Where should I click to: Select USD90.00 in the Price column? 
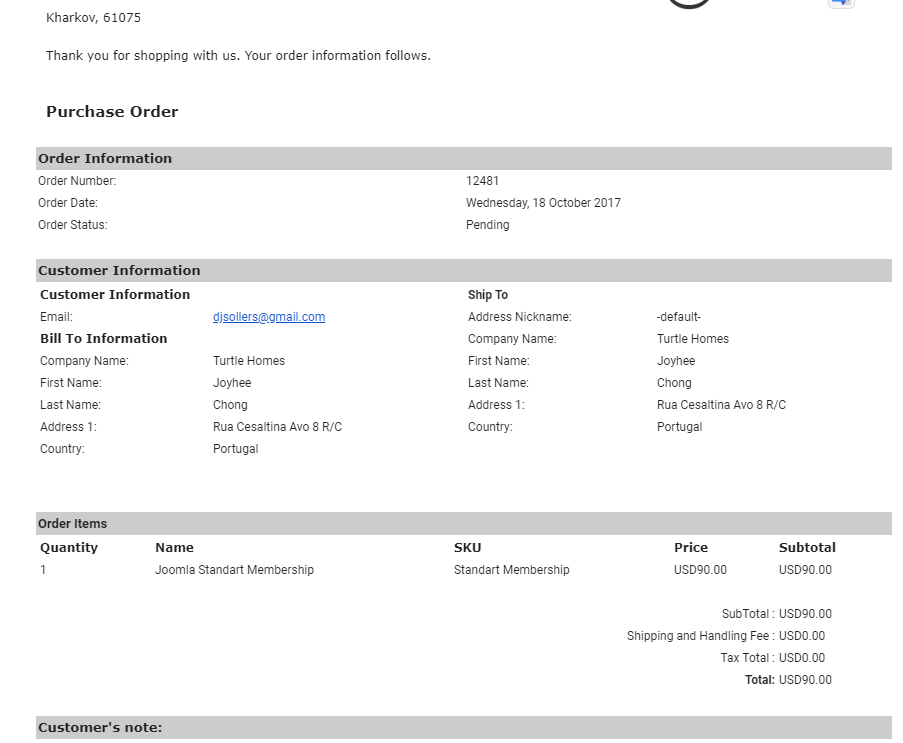tap(700, 570)
